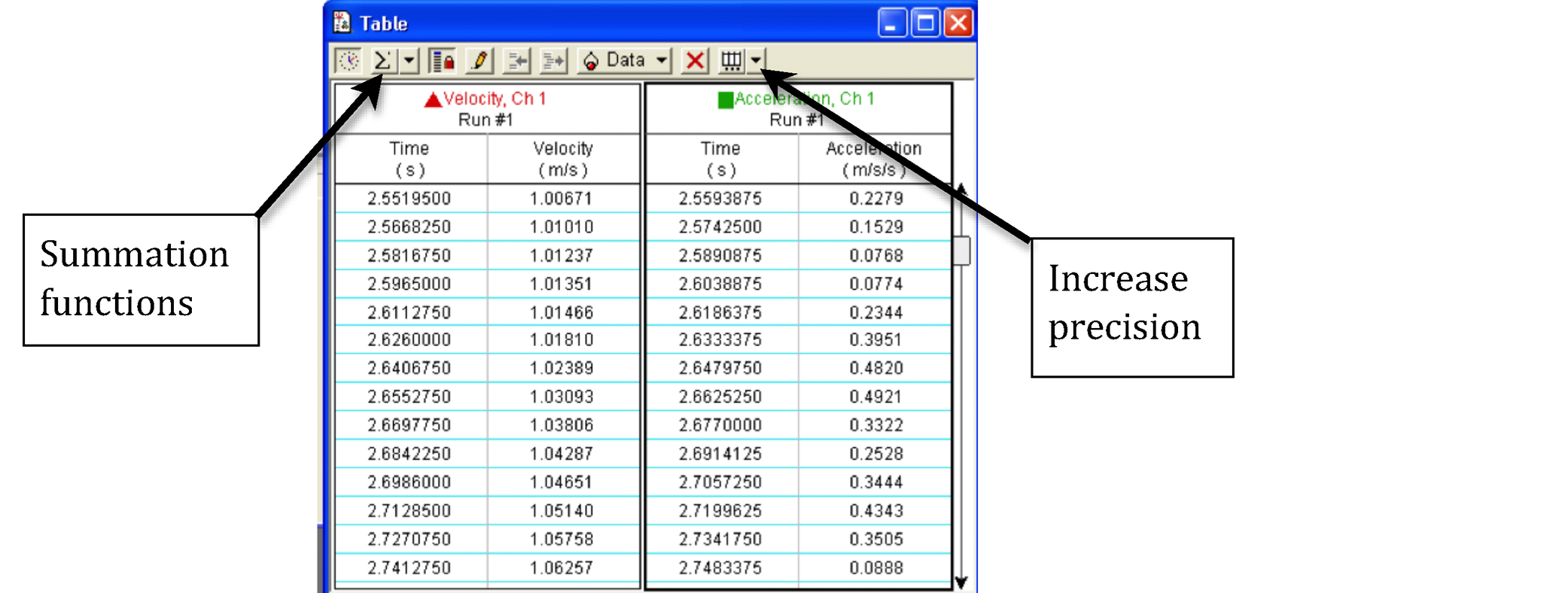
Task: Select the Velocity, Ch 1 column header
Action: pos(494,99)
